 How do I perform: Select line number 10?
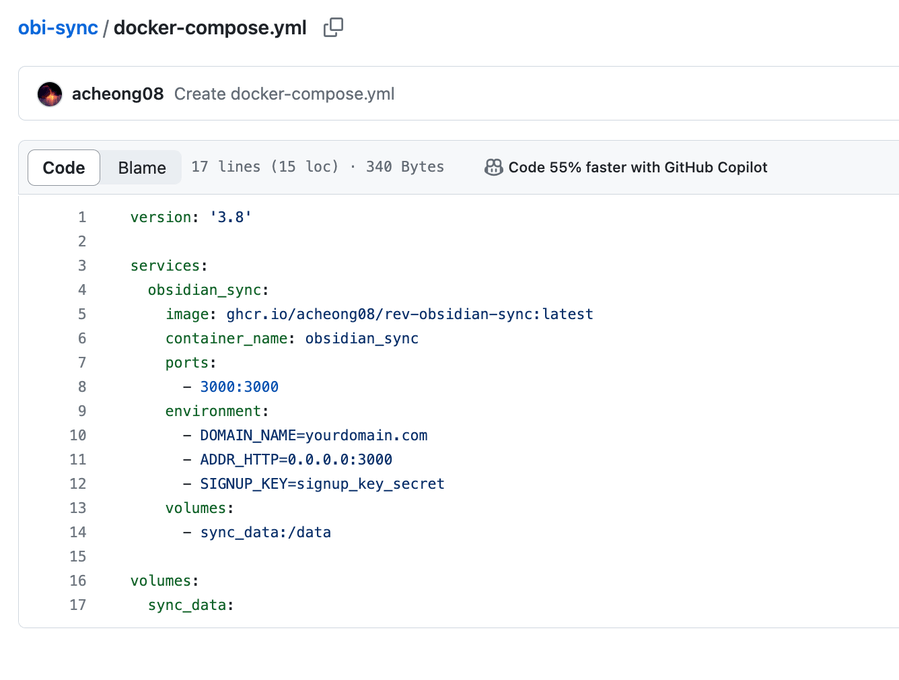[x=78, y=435]
